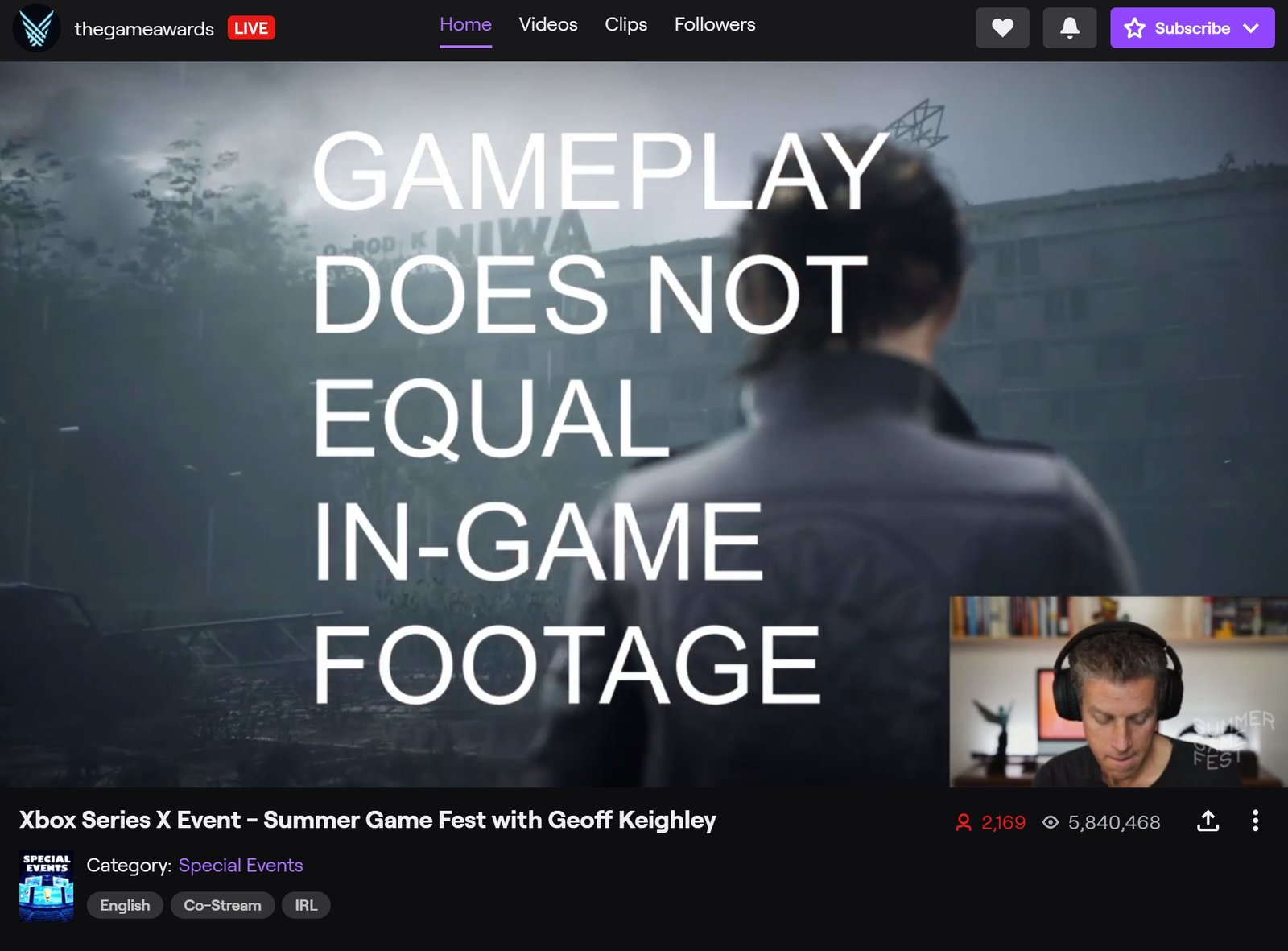Click the heart follow icon
The height and width of the screenshot is (951, 1288).
point(1002,28)
